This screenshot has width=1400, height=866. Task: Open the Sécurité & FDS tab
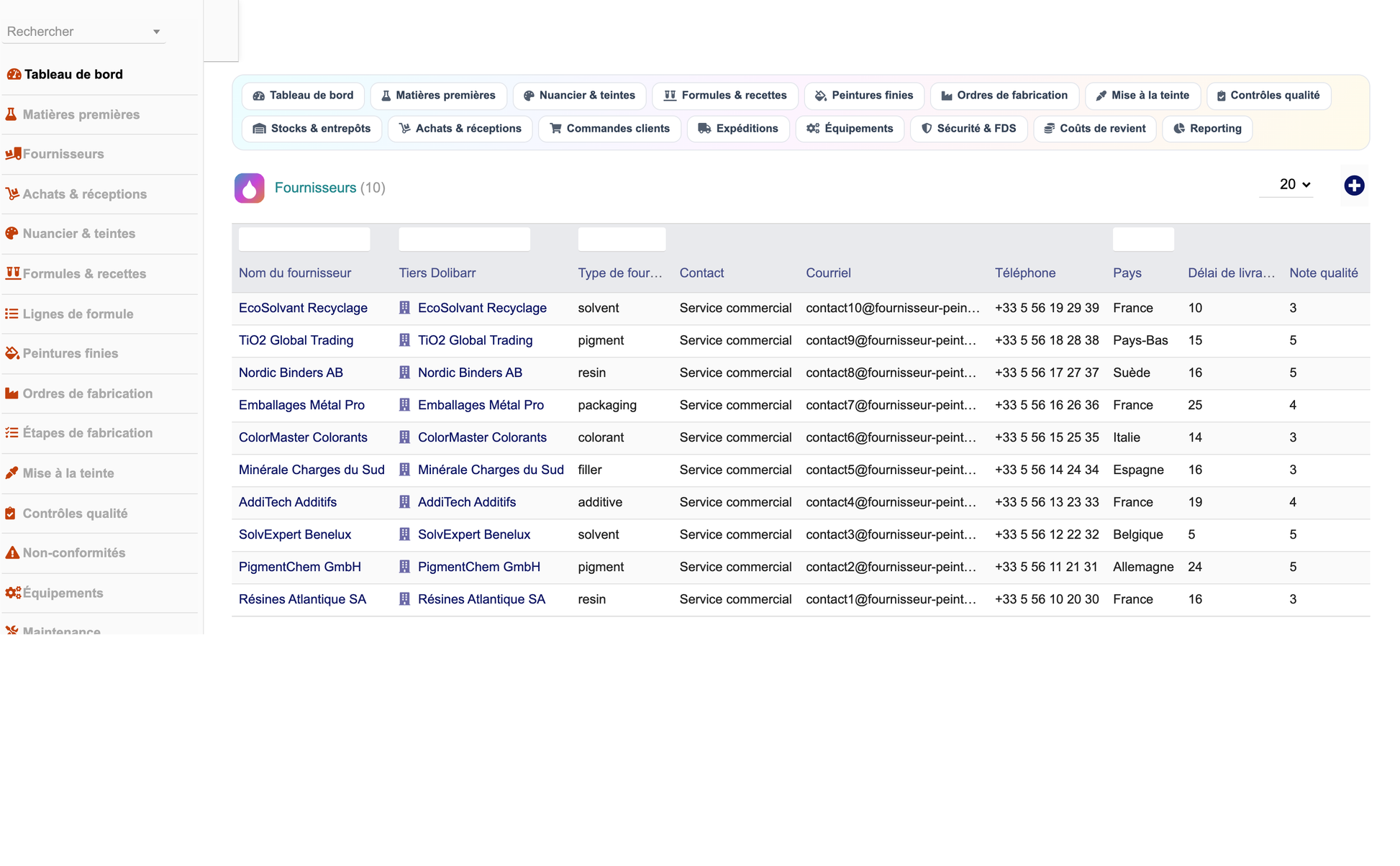[968, 129]
